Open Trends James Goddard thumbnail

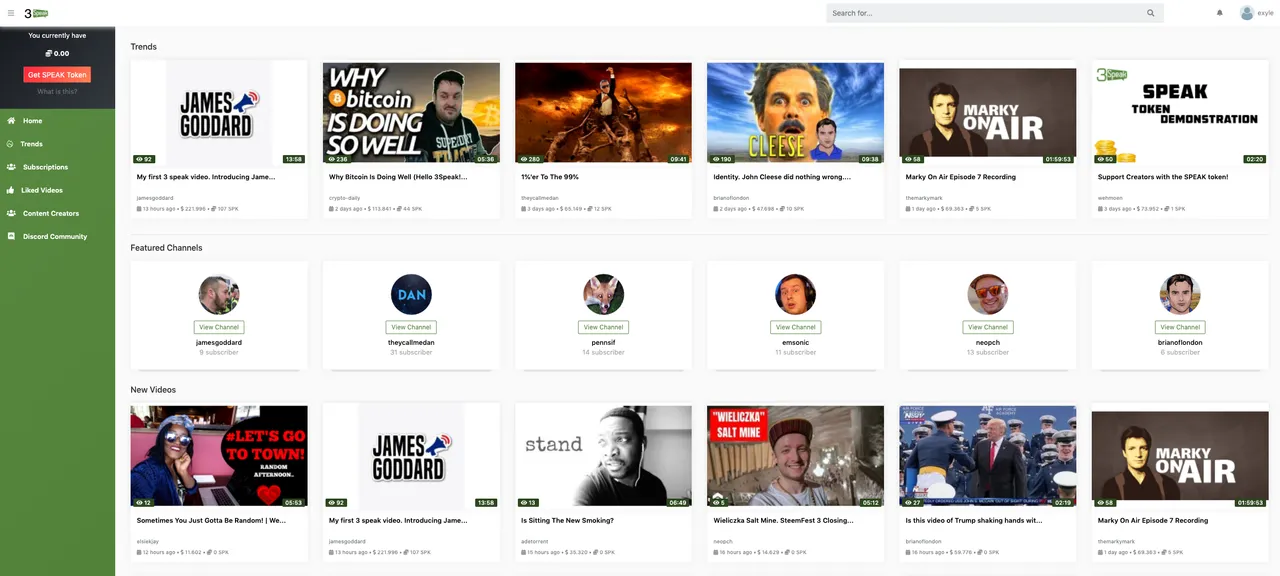click(x=219, y=113)
